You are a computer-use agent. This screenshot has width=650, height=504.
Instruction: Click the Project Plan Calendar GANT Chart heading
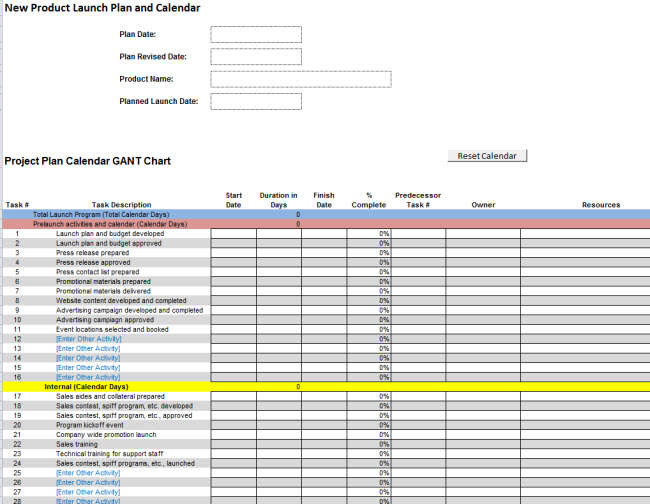click(87, 161)
